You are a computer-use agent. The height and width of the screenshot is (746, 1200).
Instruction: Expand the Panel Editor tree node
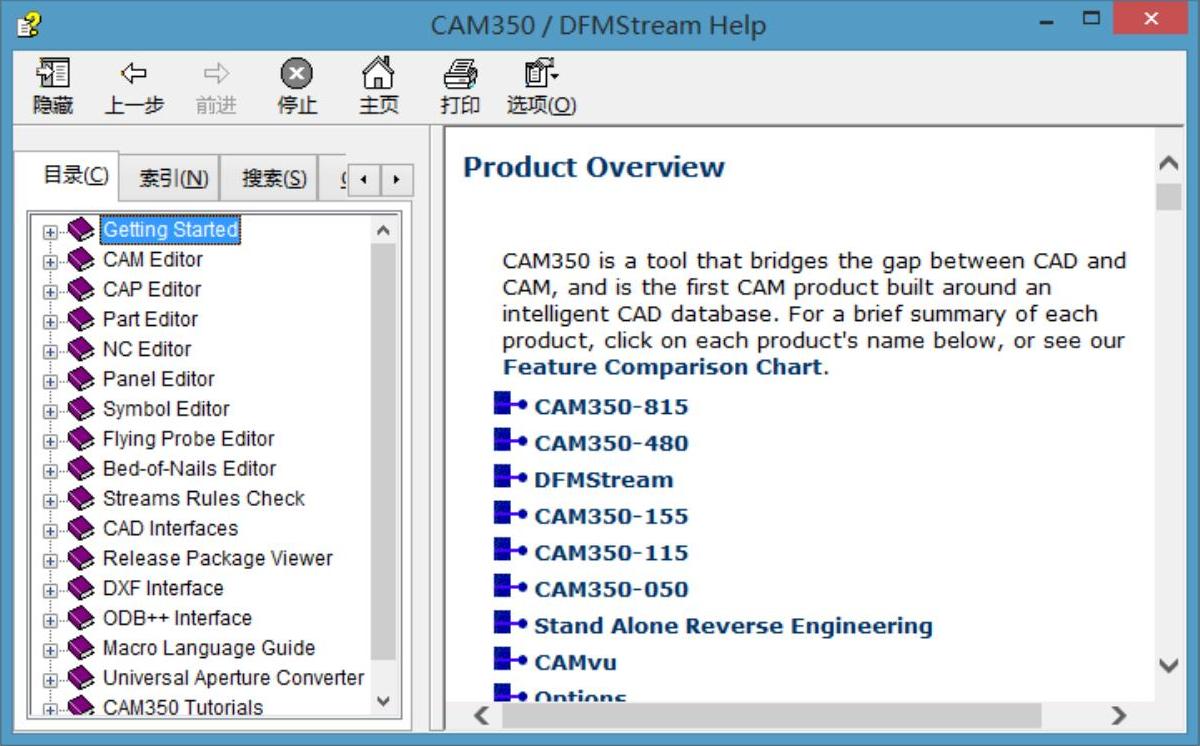50,381
